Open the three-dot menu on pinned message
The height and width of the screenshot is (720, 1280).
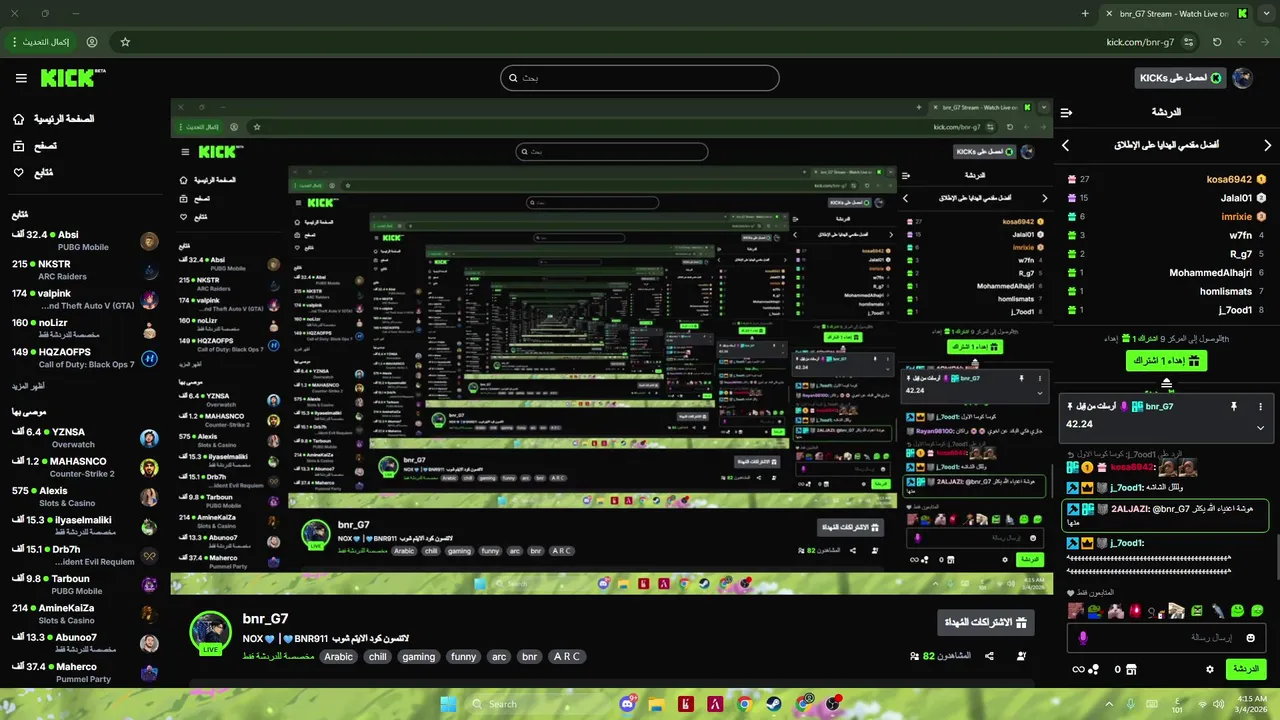[x=1260, y=407]
